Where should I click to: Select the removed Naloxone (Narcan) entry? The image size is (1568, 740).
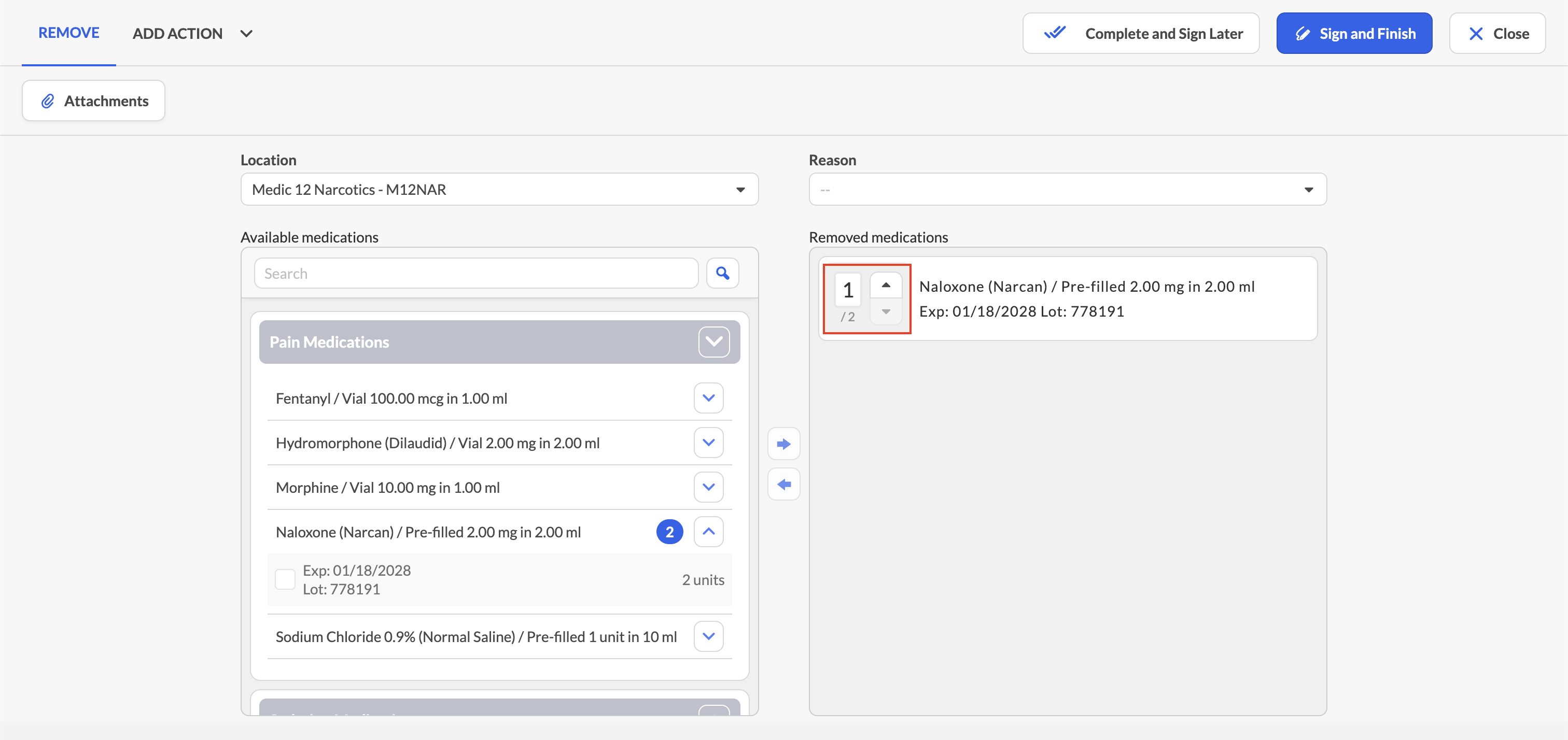click(x=1068, y=298)
